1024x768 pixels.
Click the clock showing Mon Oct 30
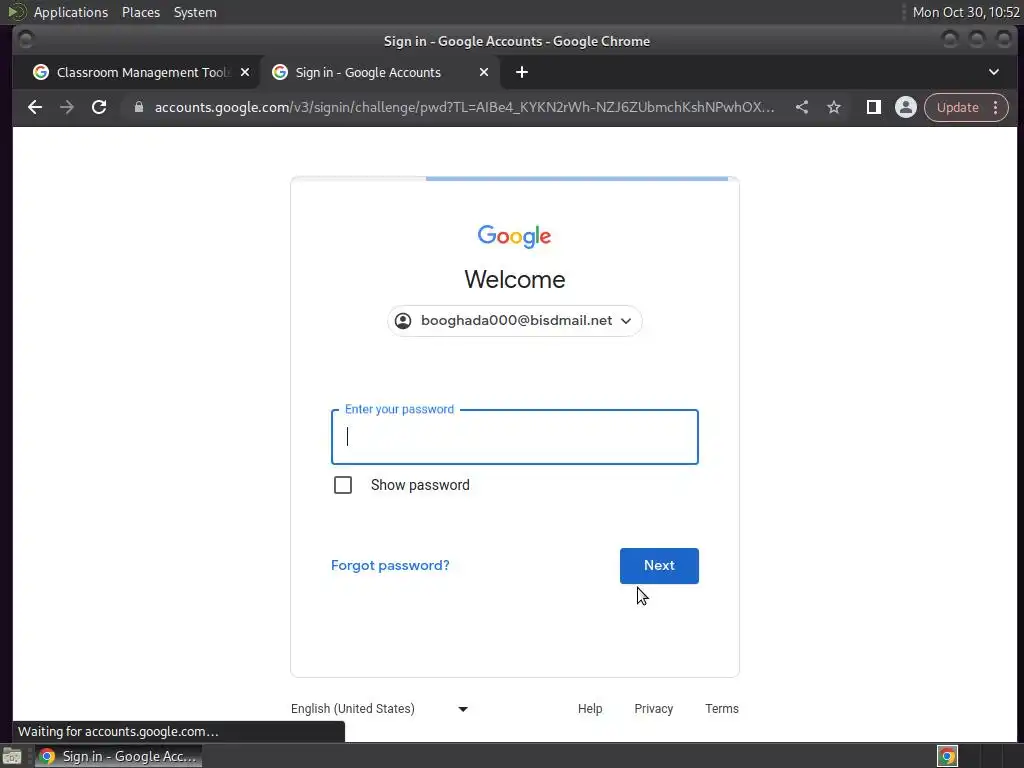966,12
